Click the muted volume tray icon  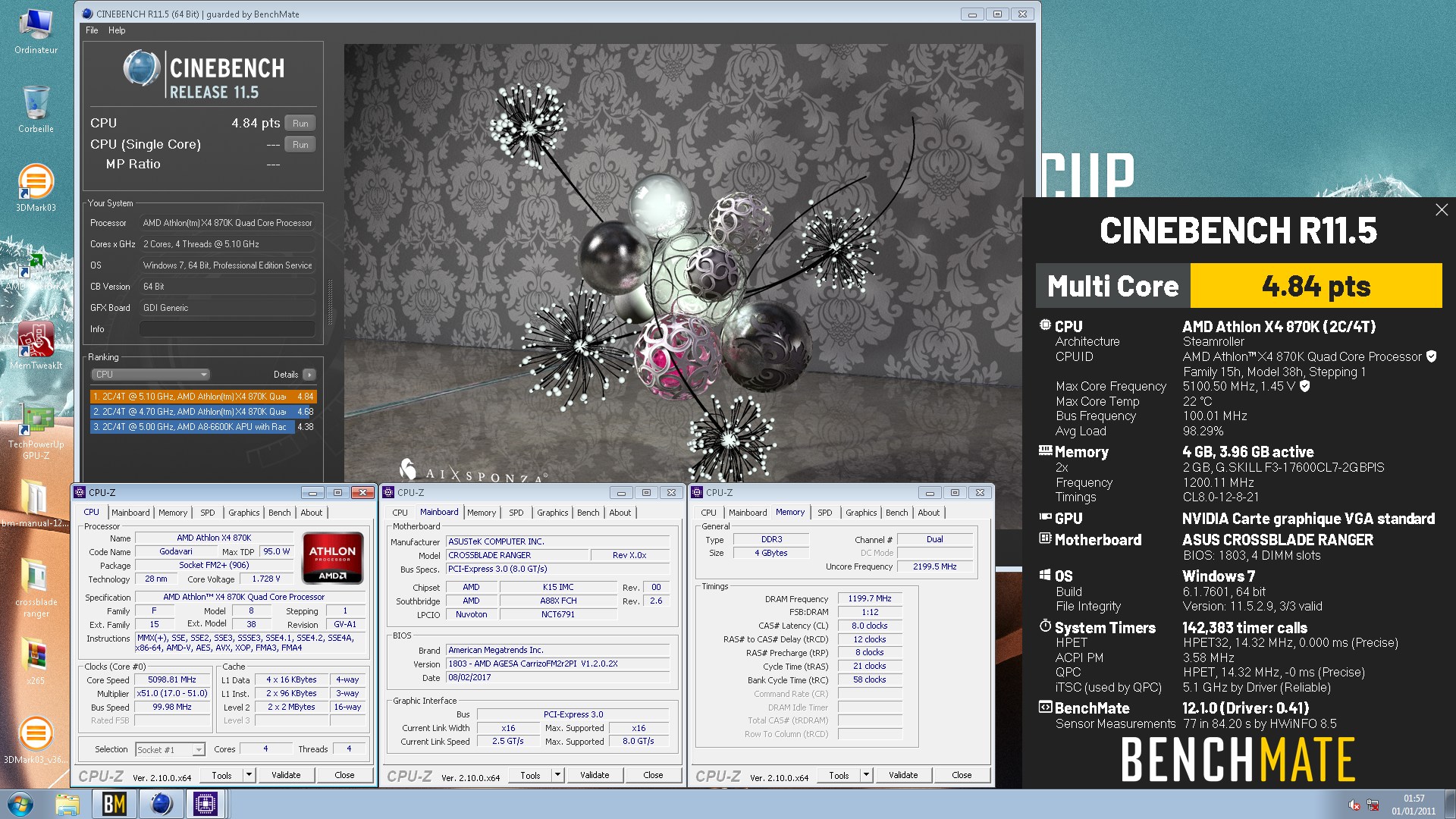click(x=1354, y=805)
